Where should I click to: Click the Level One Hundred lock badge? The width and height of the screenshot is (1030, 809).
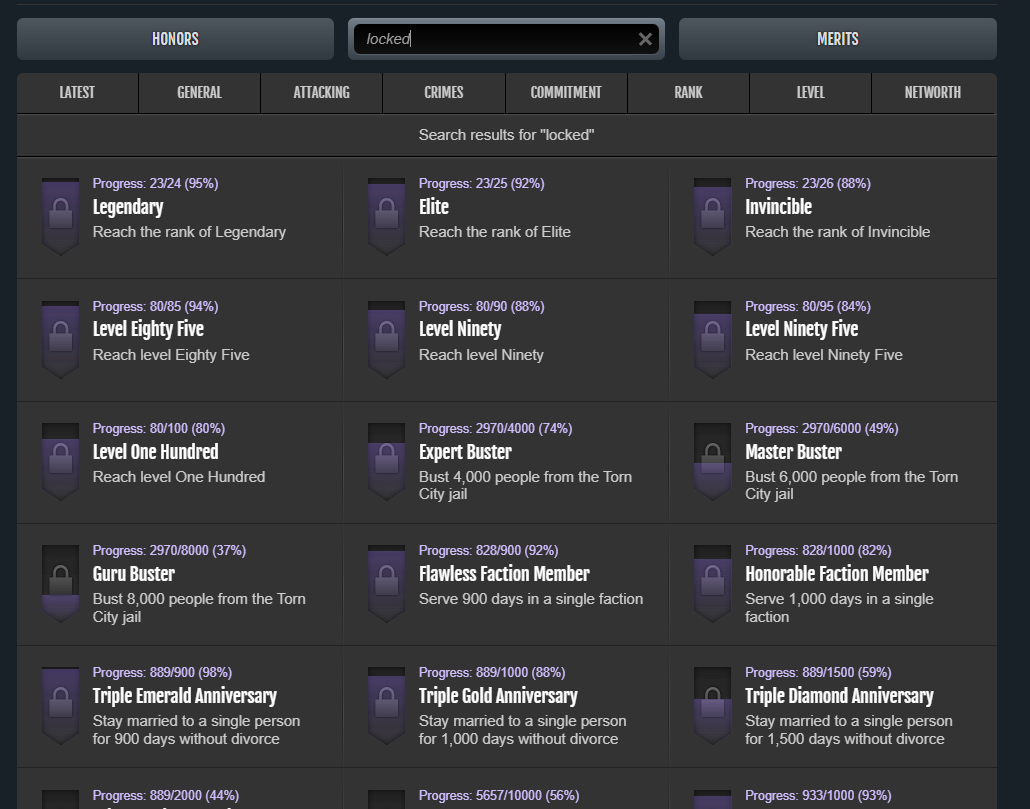[x=60, y=462]
